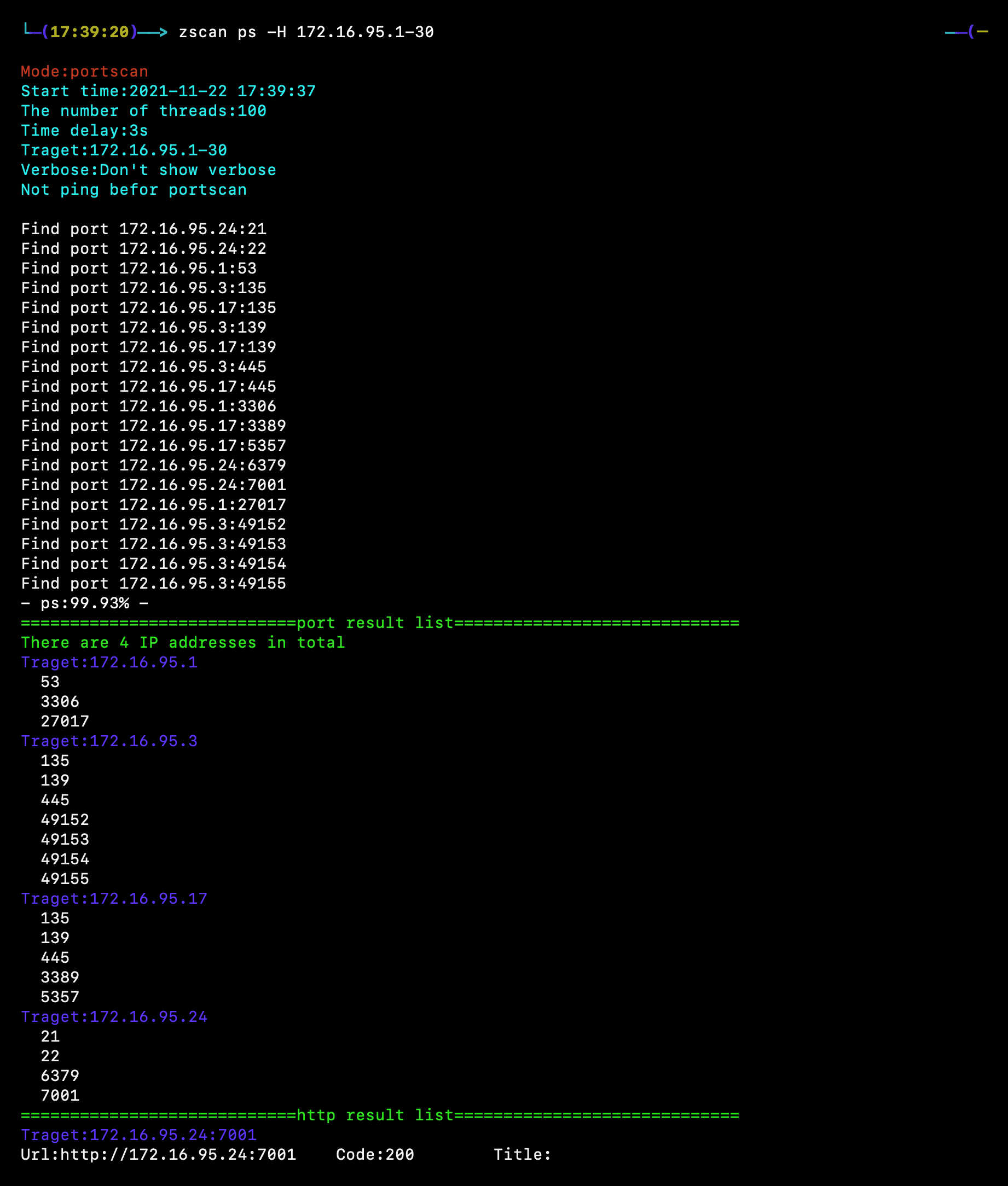Screen dimensions: 1008x1186
Task: Click 'Find port 172.16.95.17:3389' line
Action: (x=154, y=426)
